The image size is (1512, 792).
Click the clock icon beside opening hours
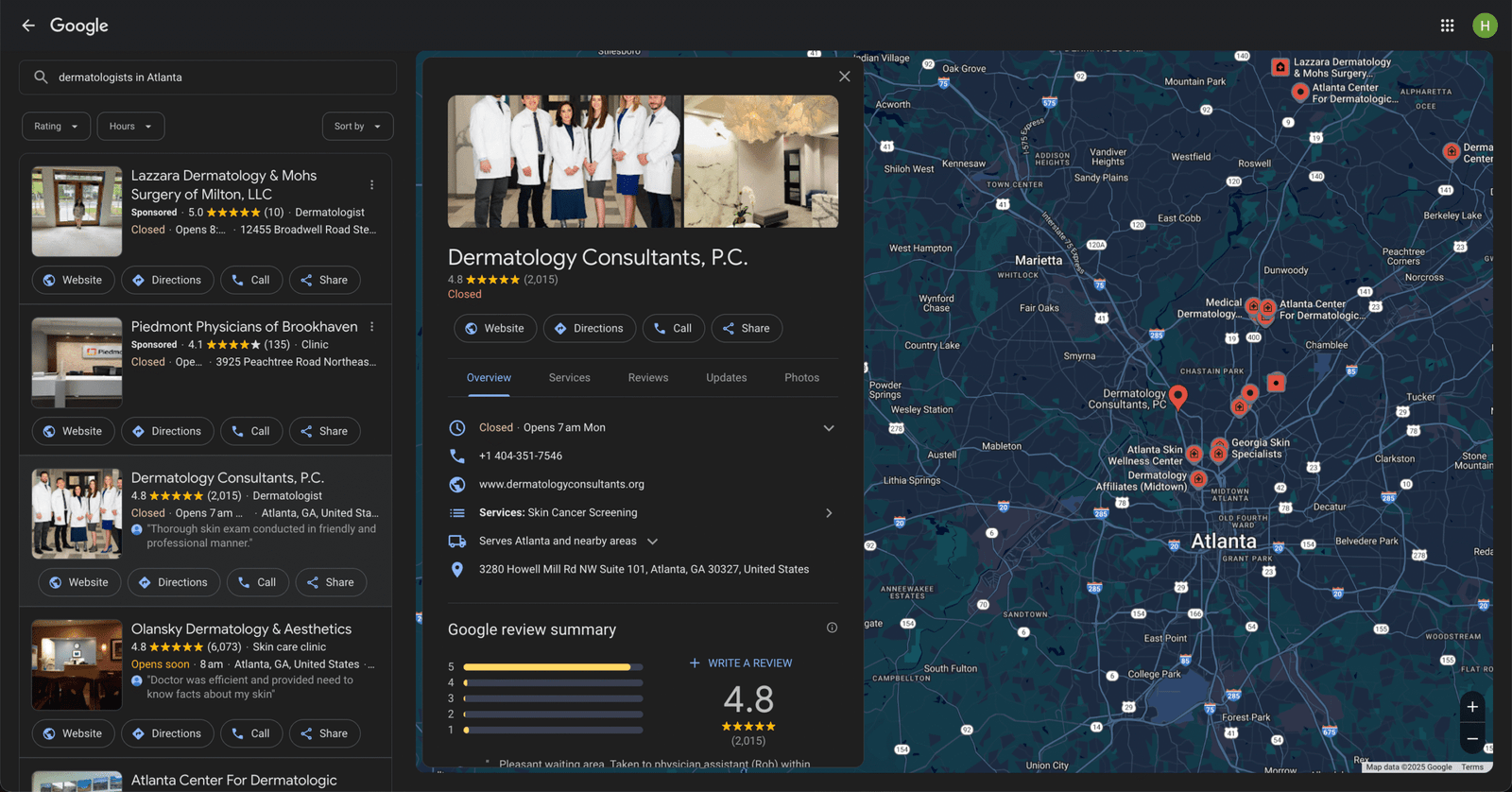(x=457, y=427)
